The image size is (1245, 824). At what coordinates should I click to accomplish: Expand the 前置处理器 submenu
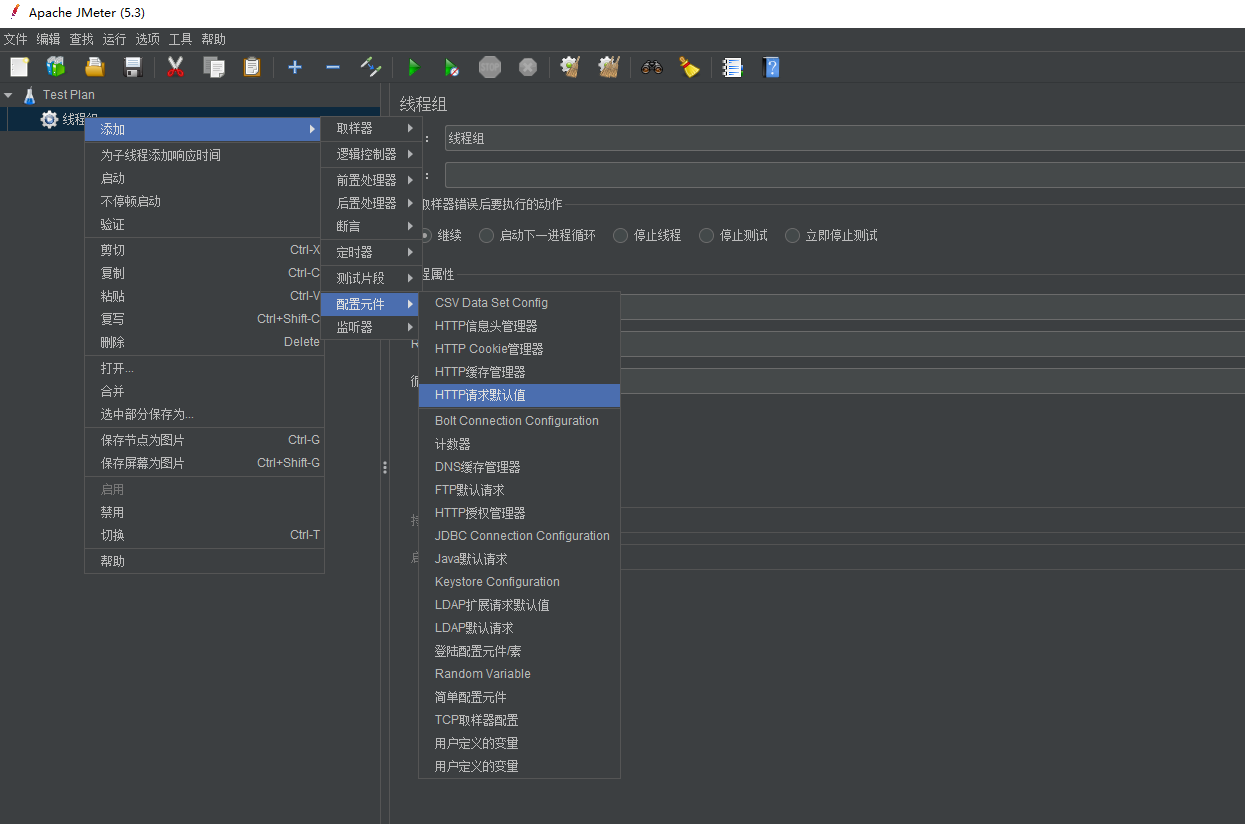click(371, 180)
